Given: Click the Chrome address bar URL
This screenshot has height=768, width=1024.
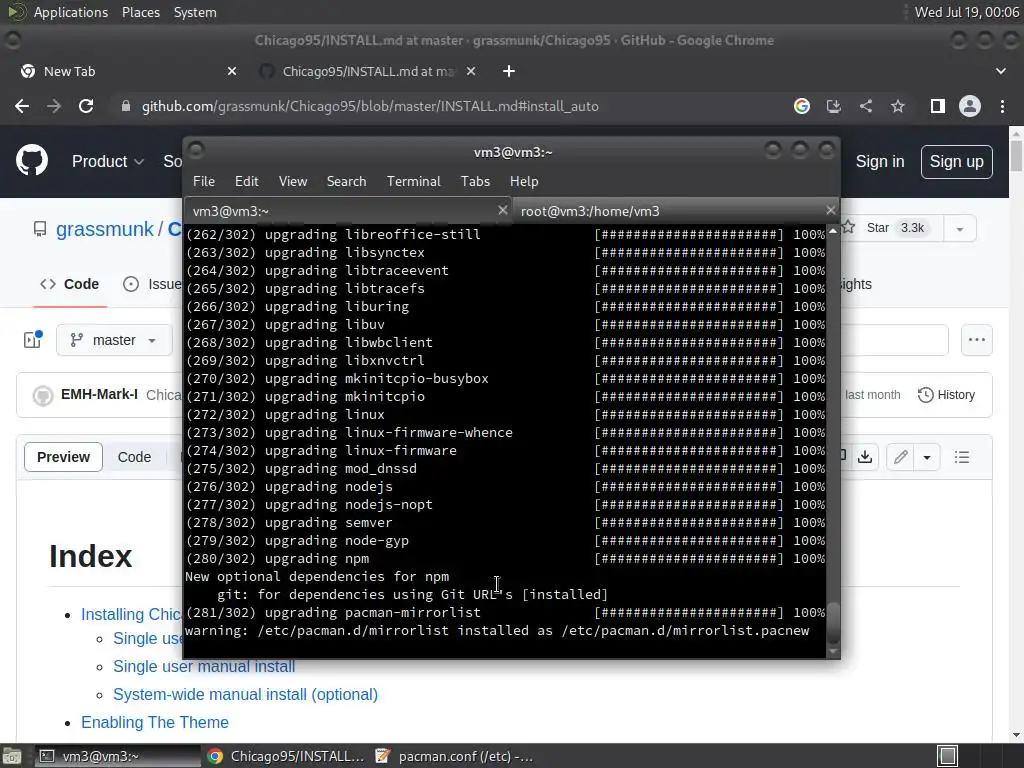Looking at the screenshot, I should point(370,106).
